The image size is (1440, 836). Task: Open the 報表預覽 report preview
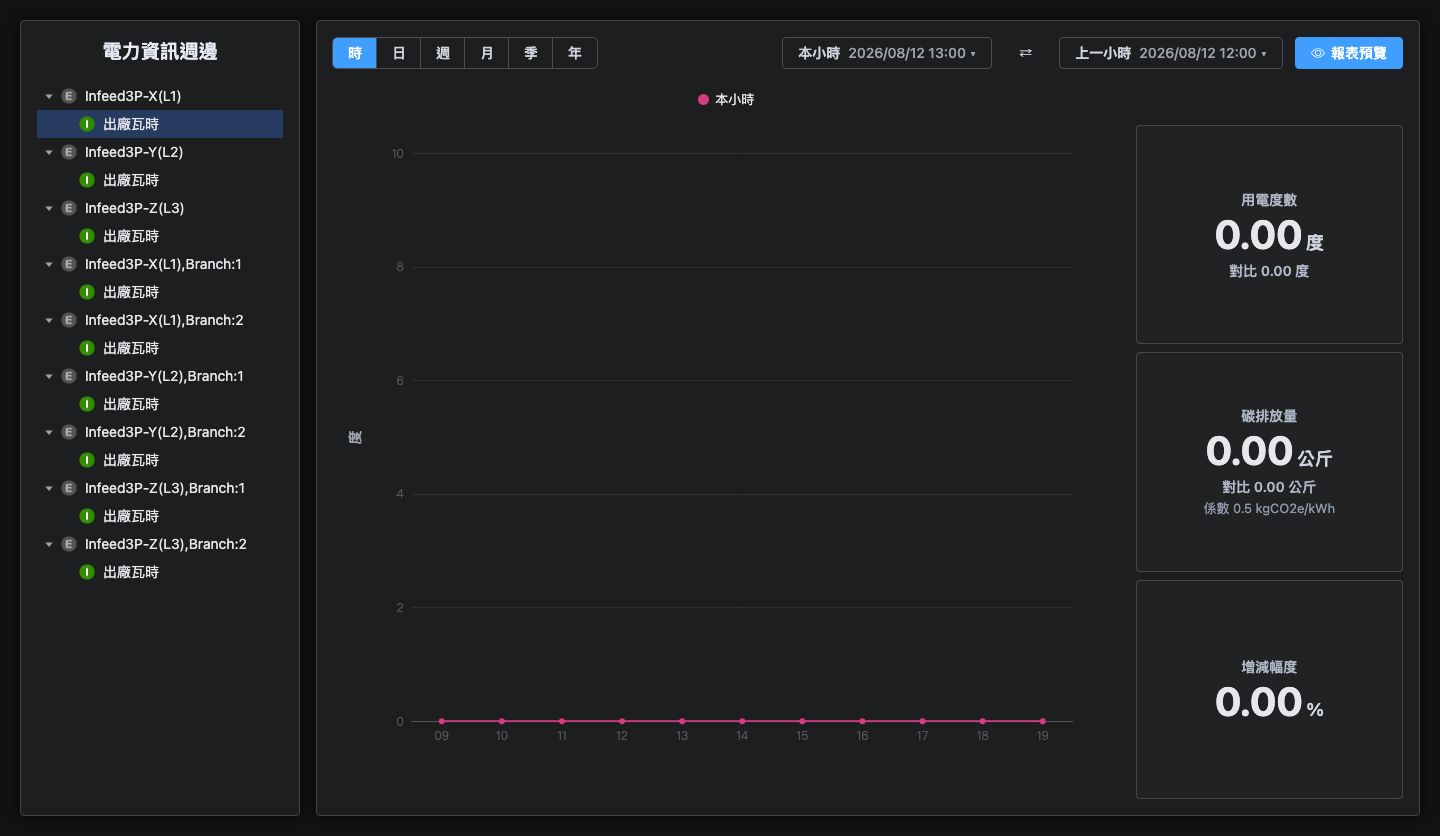(1349, 53)
